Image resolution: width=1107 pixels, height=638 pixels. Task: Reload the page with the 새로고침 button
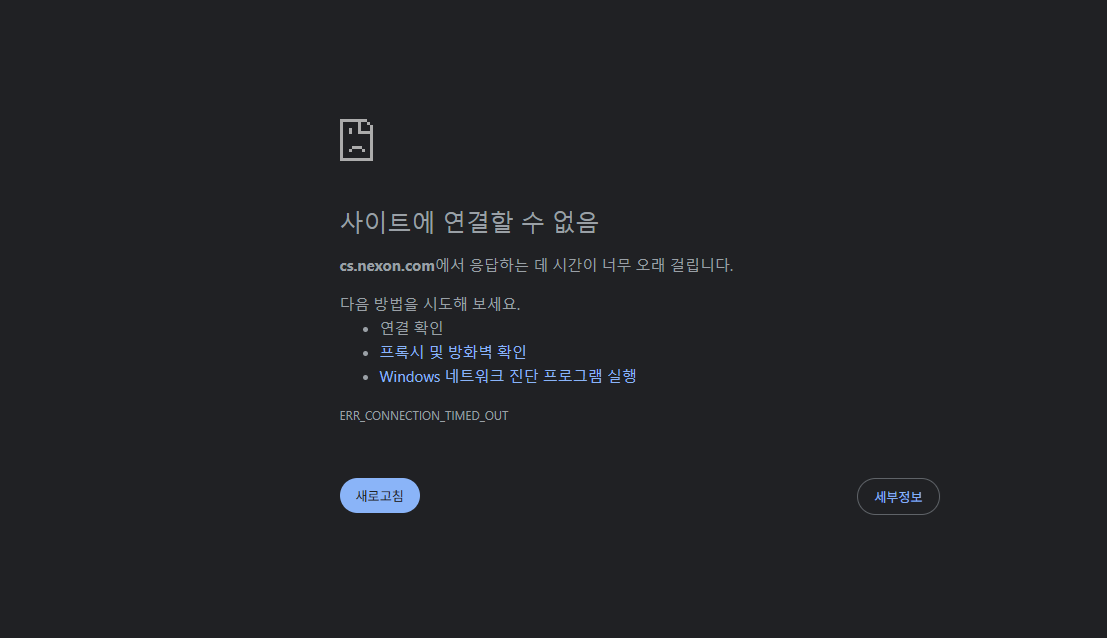click(380, 496)
